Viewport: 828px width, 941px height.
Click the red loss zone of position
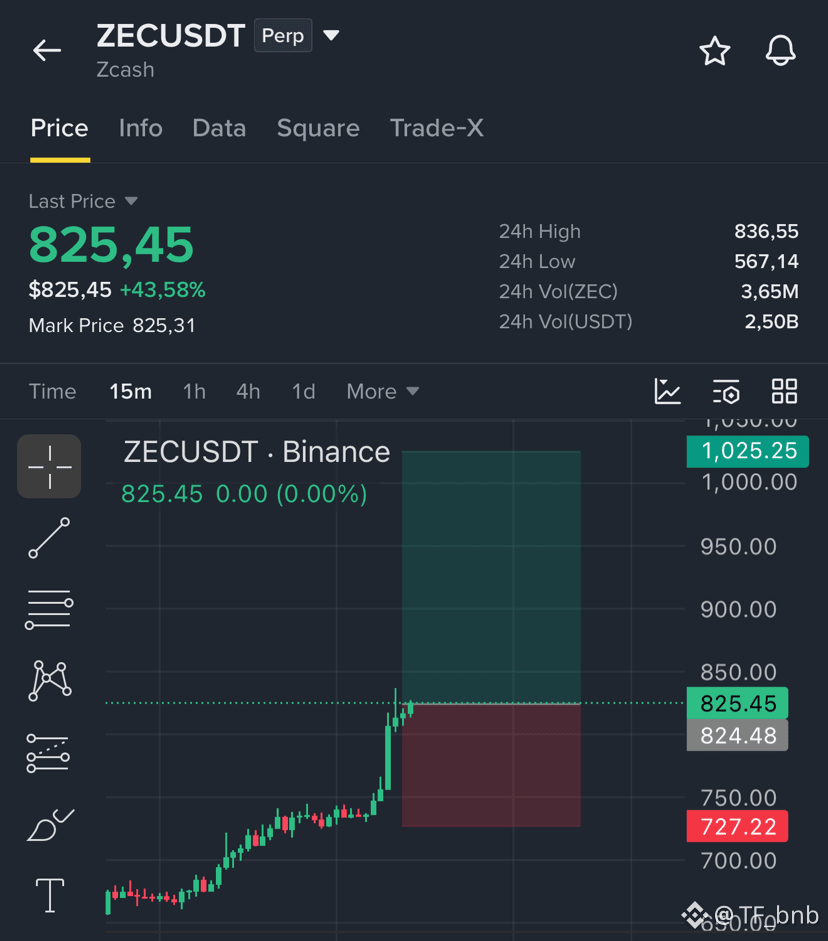pyautogui.click(x=491, y=765)
